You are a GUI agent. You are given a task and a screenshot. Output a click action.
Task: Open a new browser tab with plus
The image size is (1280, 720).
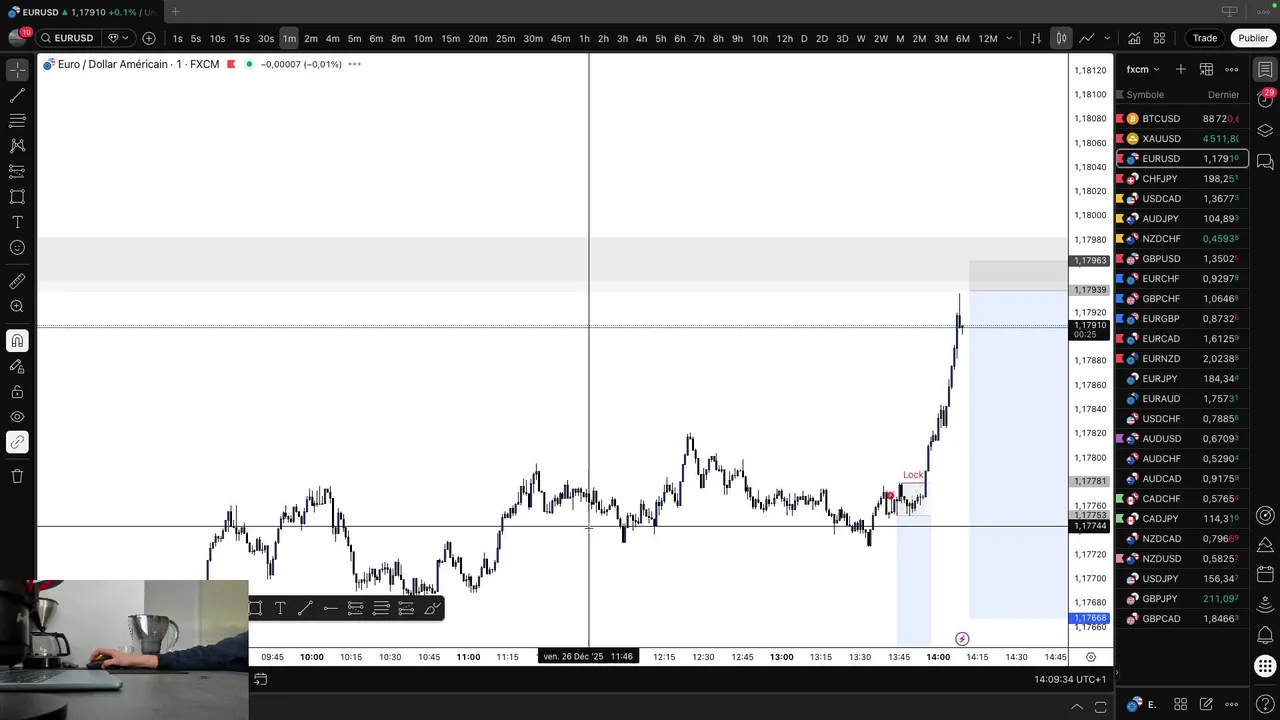175,12
